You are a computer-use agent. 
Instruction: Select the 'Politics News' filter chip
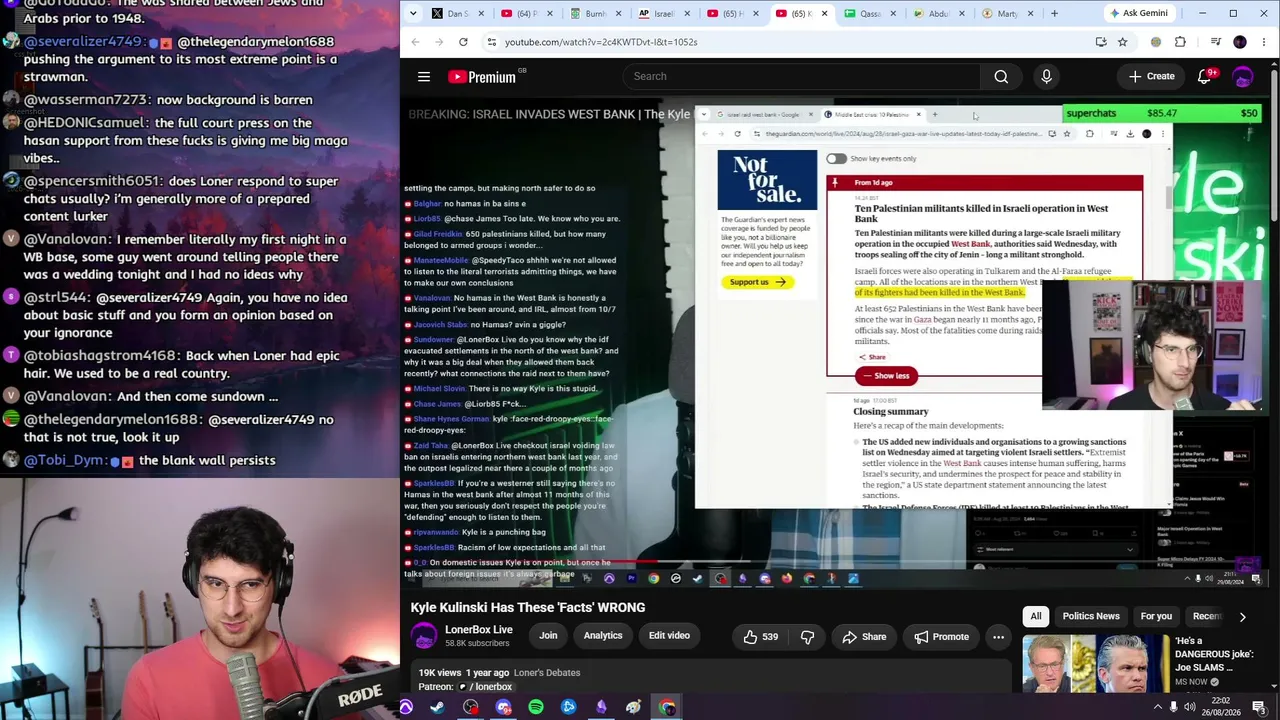point(1091,617)
